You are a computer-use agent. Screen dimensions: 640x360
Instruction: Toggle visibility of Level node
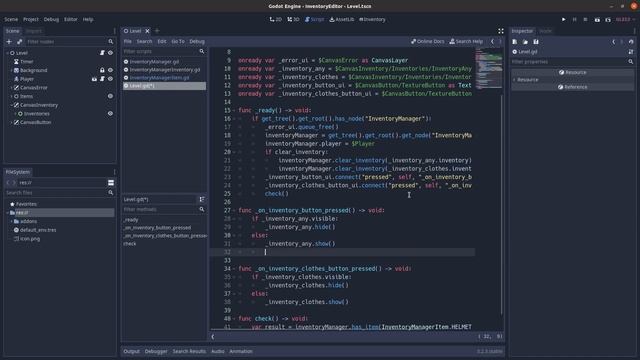(x=110, y=53)
